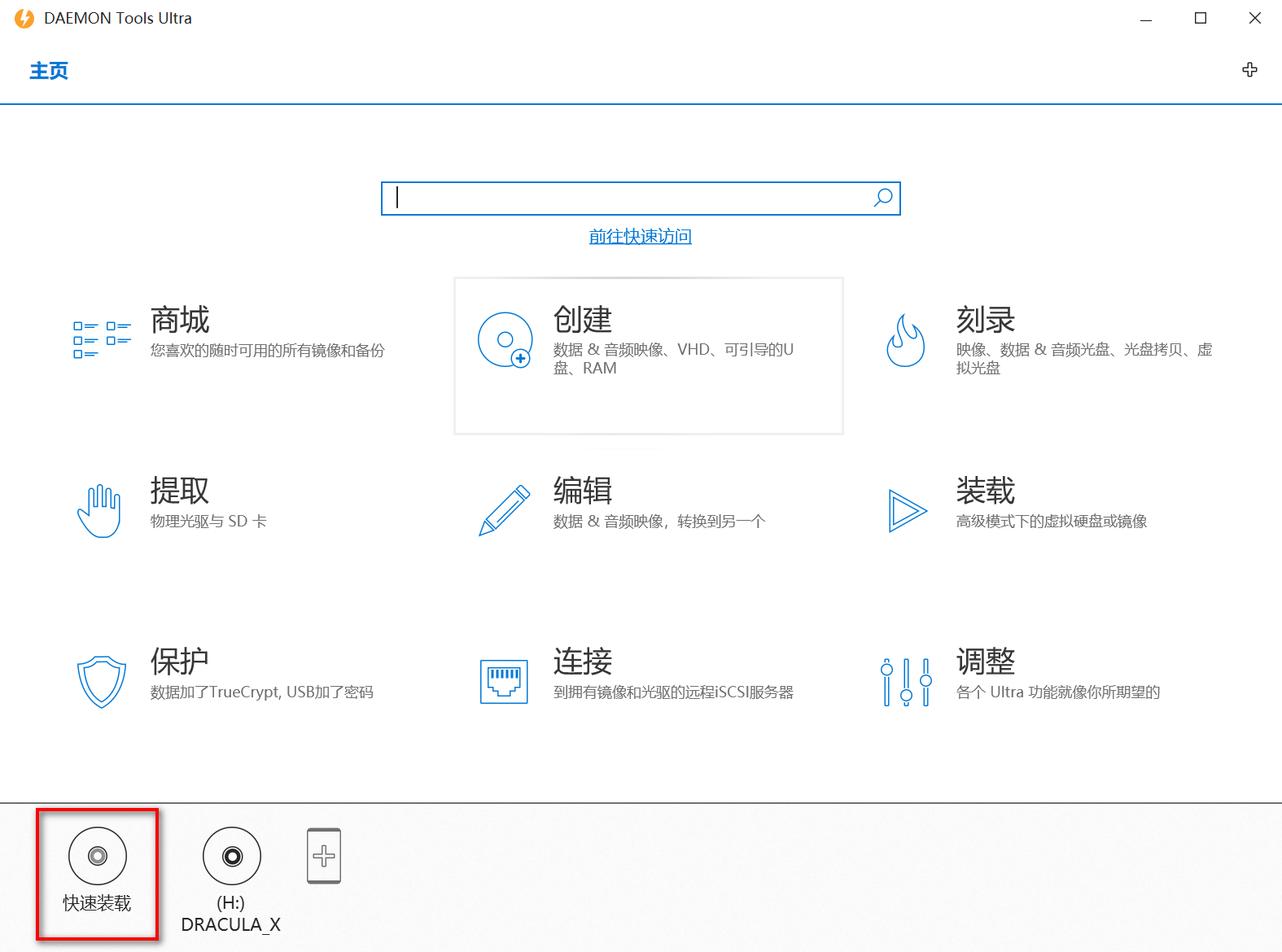The image size is (1282, 952).
Task: Click the 快速装载 disc drive
Action: tap(98, 856)
